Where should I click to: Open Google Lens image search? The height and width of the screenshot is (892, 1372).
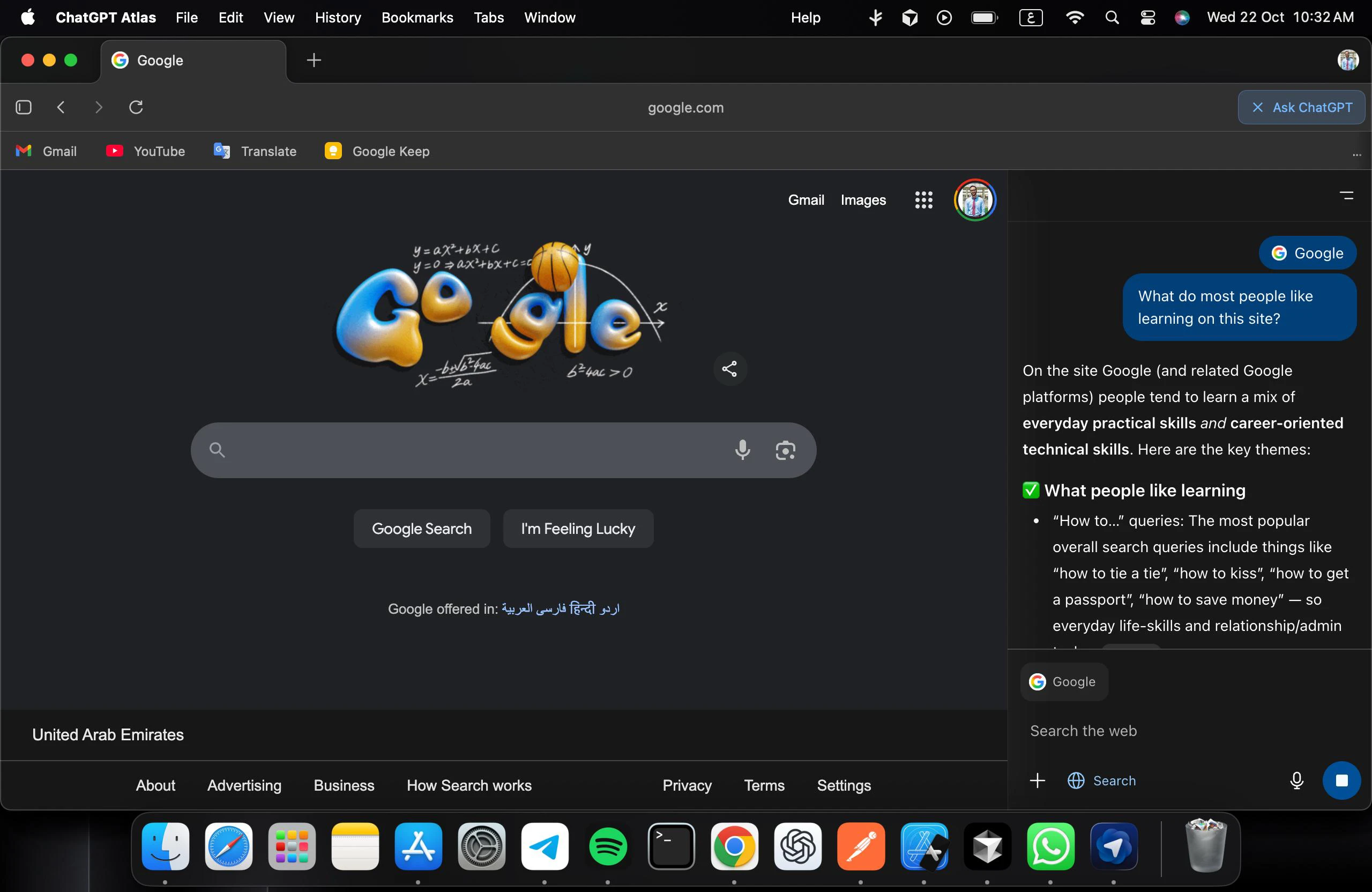click(x=785, y=450)
